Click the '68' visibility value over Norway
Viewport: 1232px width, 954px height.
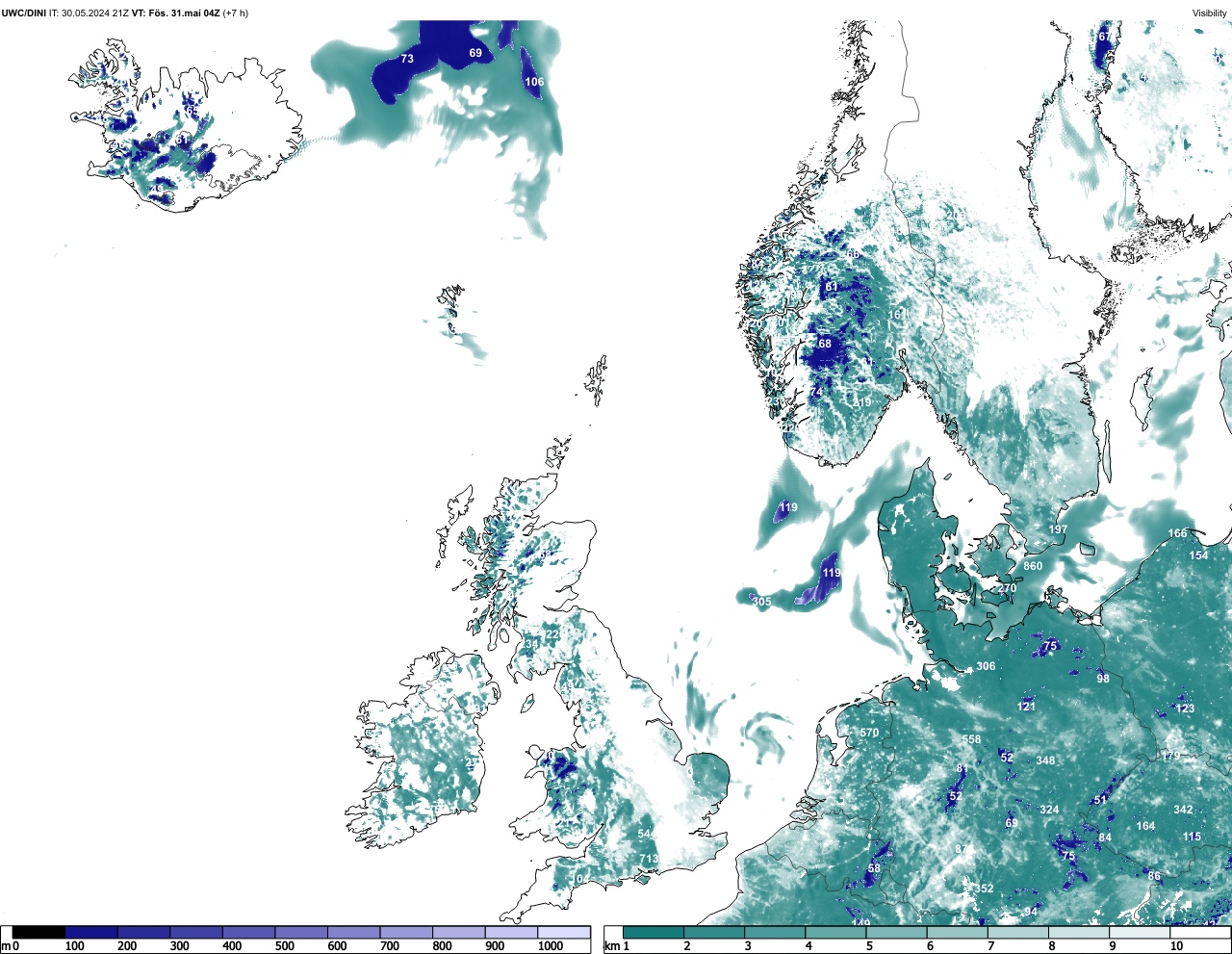(825, 344)
